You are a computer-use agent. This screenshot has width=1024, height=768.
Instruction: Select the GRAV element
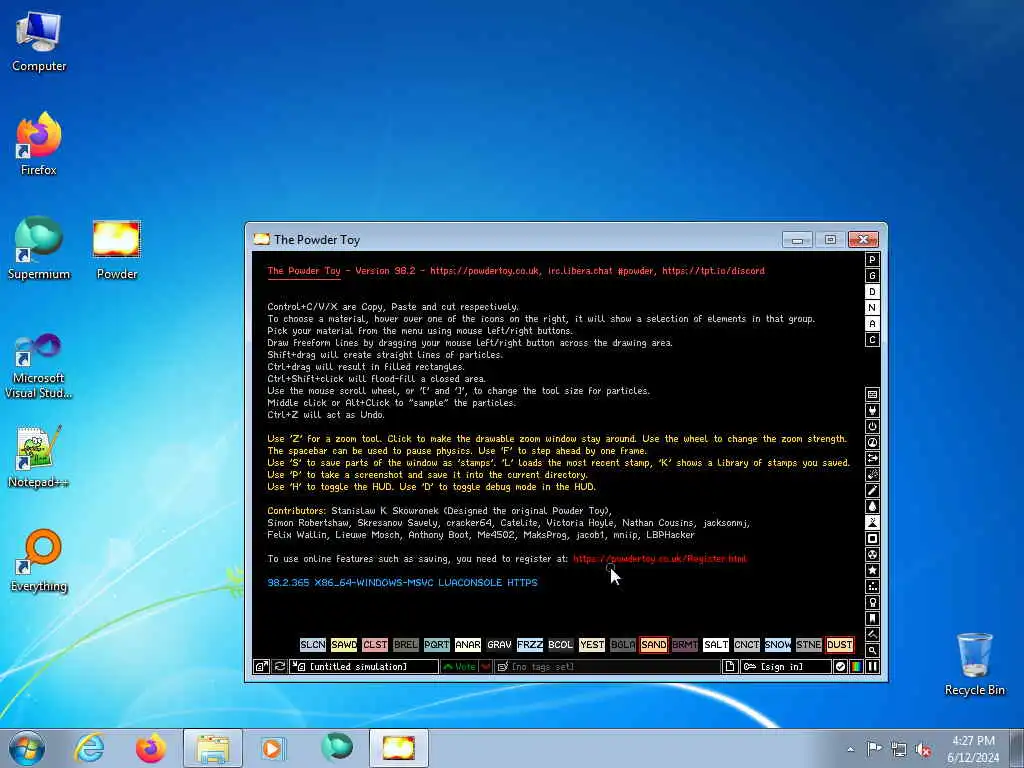499,645
